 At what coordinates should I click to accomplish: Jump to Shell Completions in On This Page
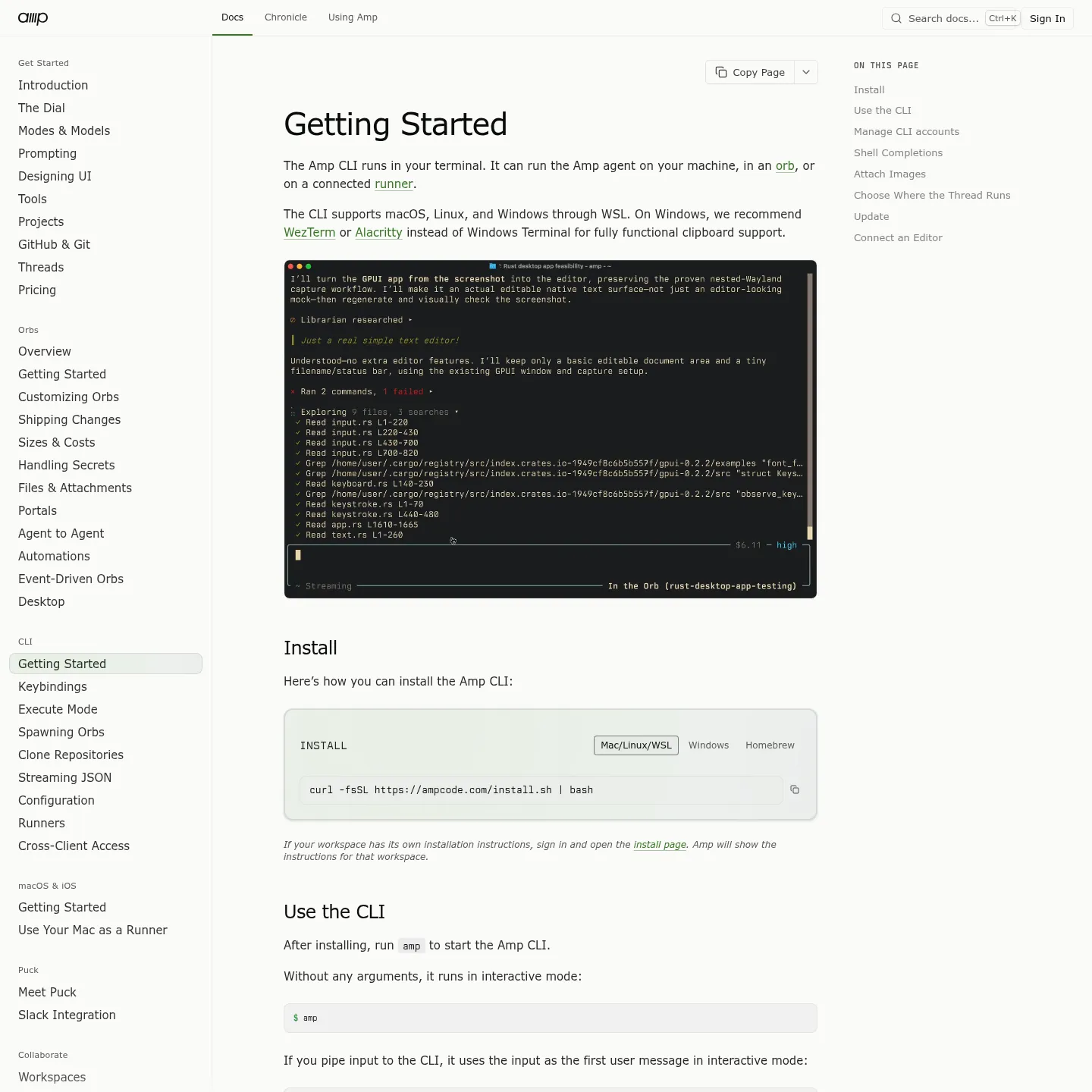pos(898,152)
